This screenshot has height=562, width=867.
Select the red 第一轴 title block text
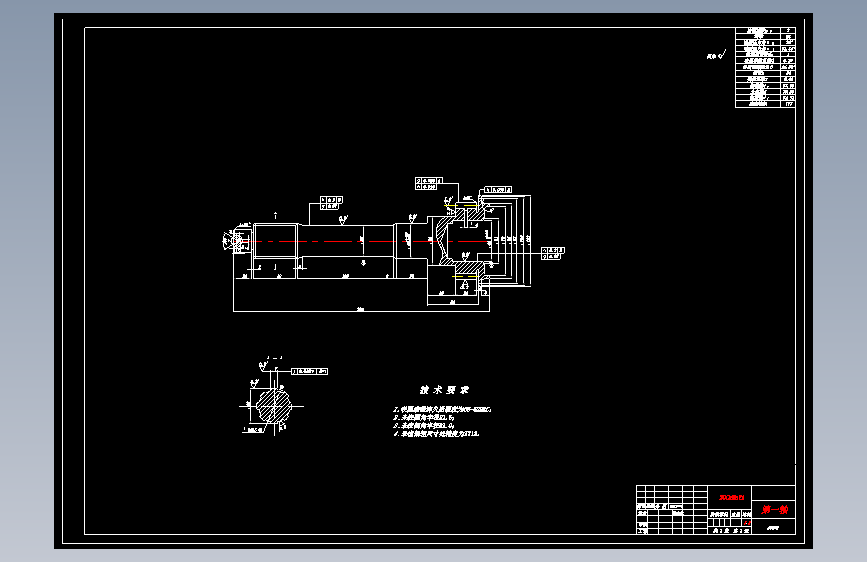[774, 509]
